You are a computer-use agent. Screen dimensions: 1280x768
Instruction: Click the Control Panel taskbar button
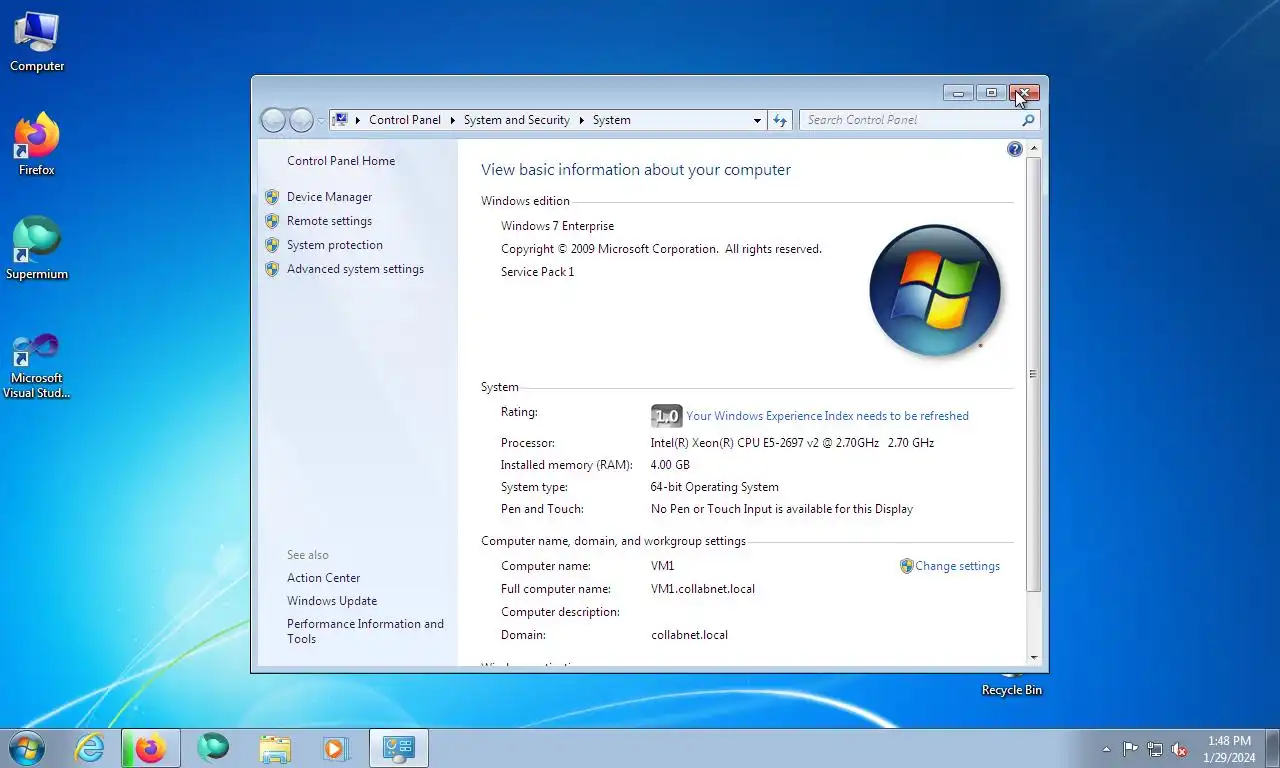coord(399,748)
